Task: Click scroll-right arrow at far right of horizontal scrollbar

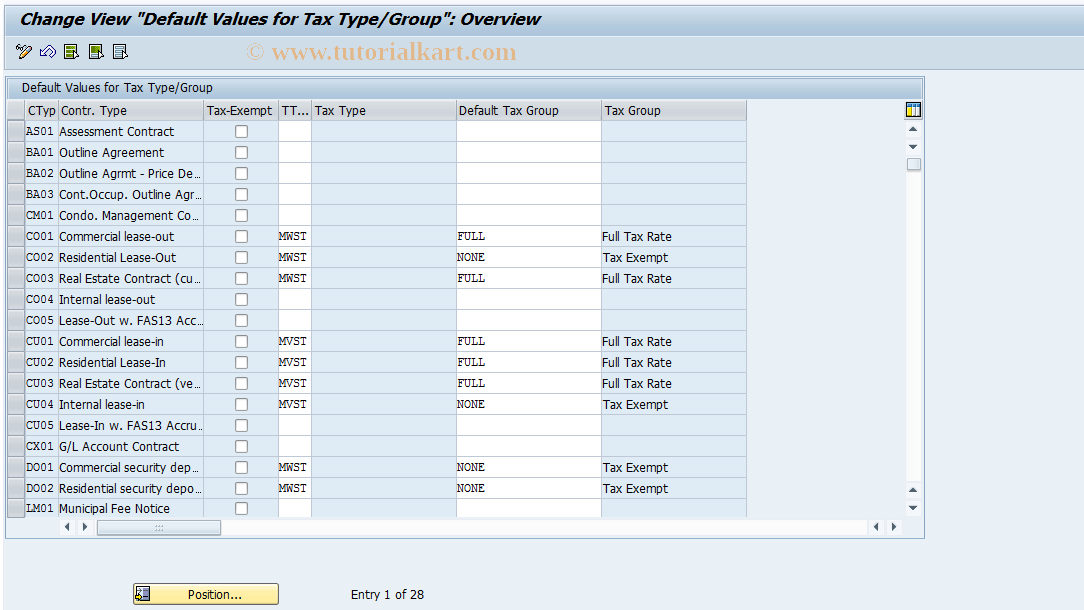Action: coord(894,527)
